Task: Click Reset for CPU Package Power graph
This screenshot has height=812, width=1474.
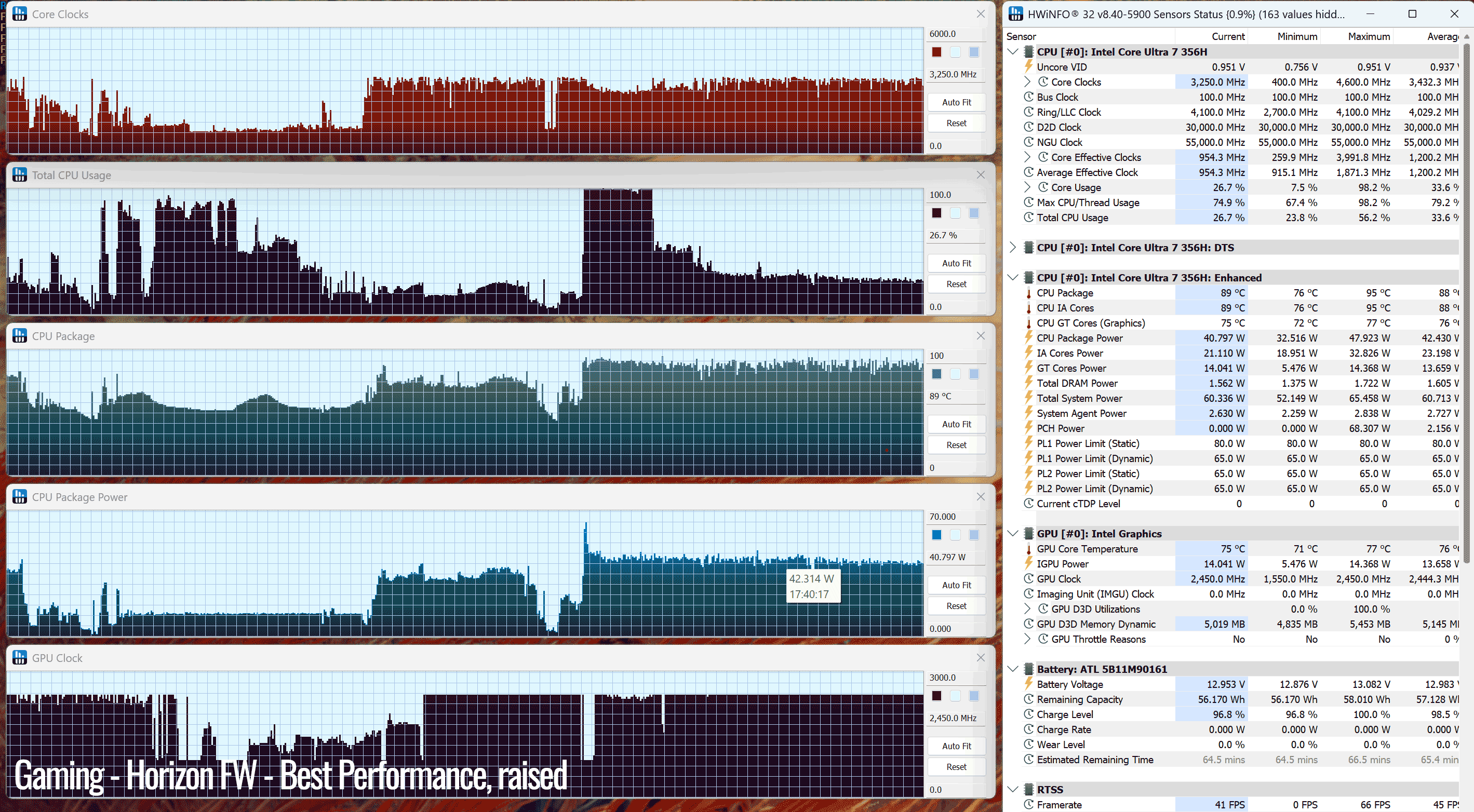Action: [956, 605]
